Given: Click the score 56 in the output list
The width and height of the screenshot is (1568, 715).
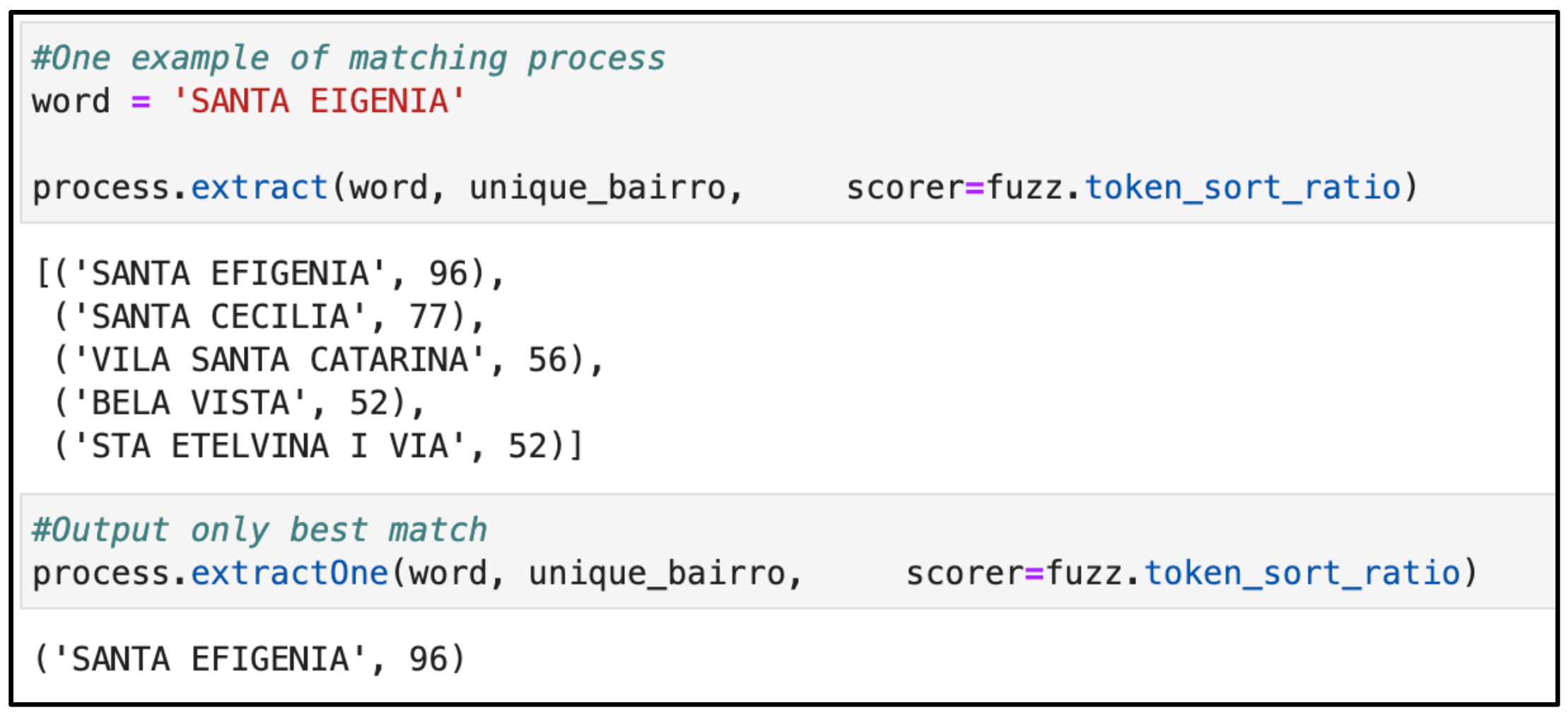Looking at the screenshot, I should coord(547,360).
